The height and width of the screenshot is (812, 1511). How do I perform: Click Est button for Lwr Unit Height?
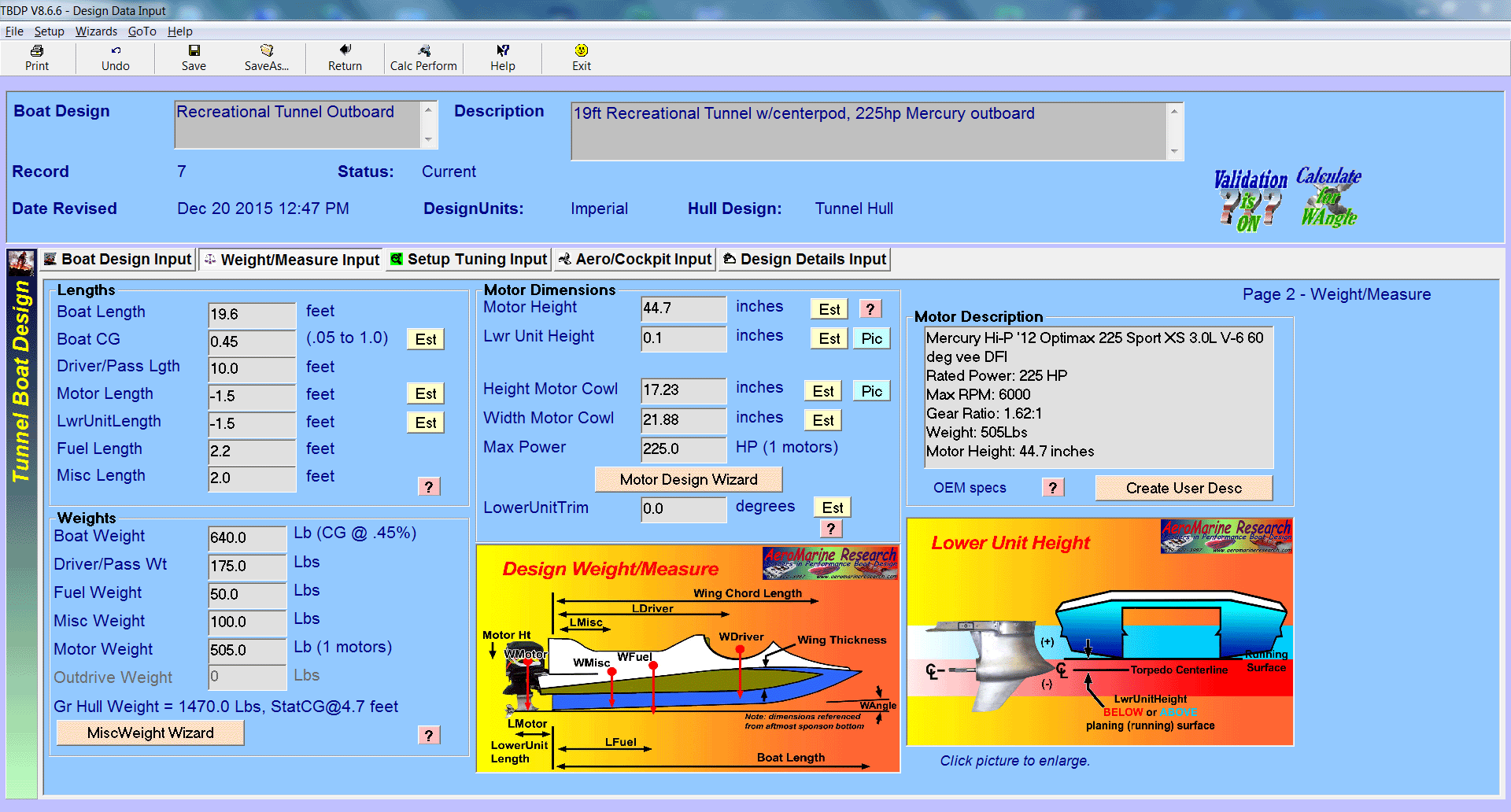(829, 338)
